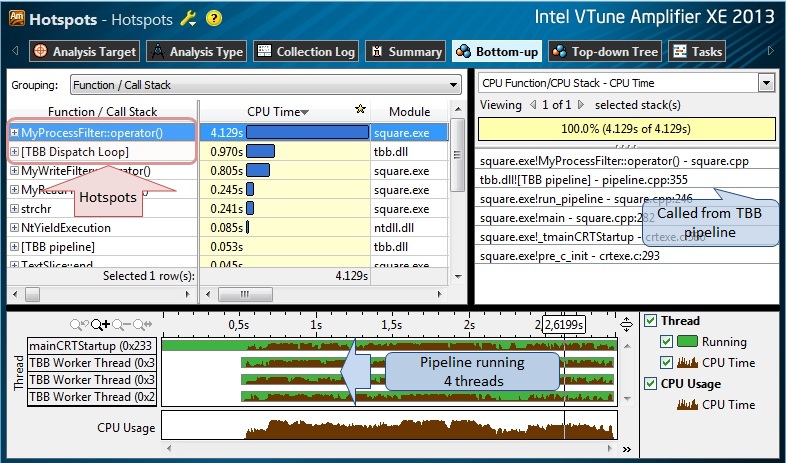Toggle the Thread checkbox in legend
Viewport: 786px width, 463px height.
650,321
